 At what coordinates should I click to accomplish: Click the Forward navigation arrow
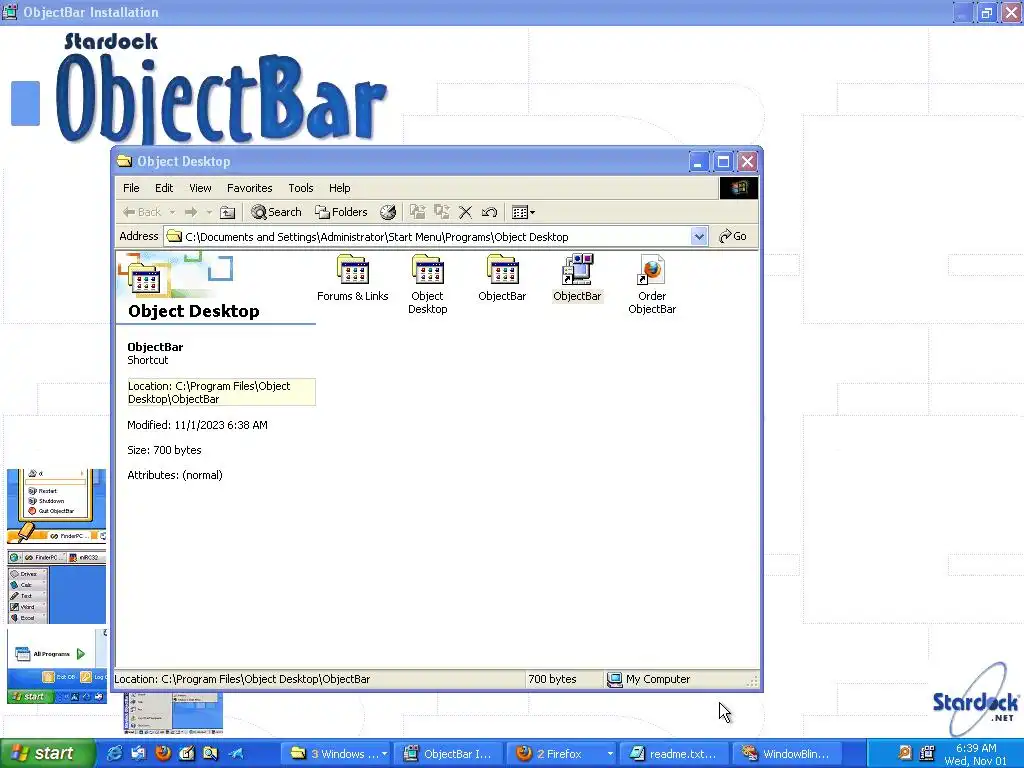[191, 212]
